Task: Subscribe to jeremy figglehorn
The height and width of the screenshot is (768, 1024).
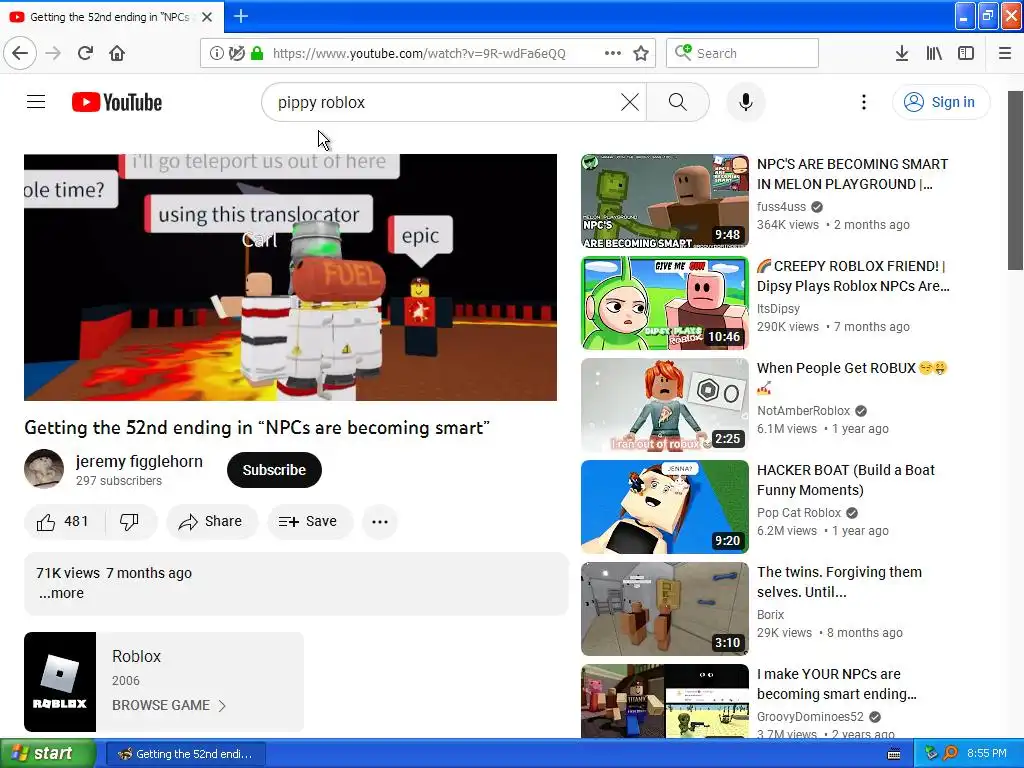Action: [274, 470]
